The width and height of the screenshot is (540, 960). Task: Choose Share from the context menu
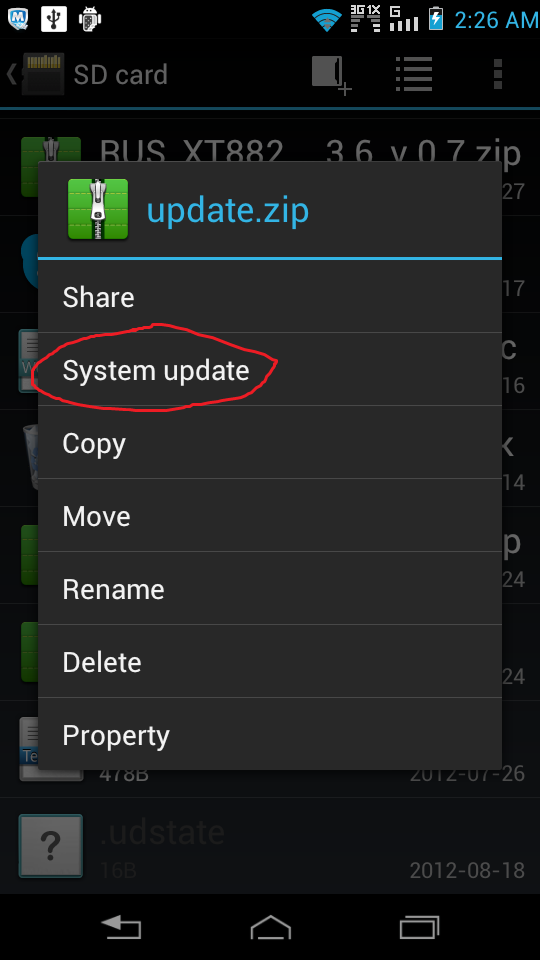[x=270, y=297]
